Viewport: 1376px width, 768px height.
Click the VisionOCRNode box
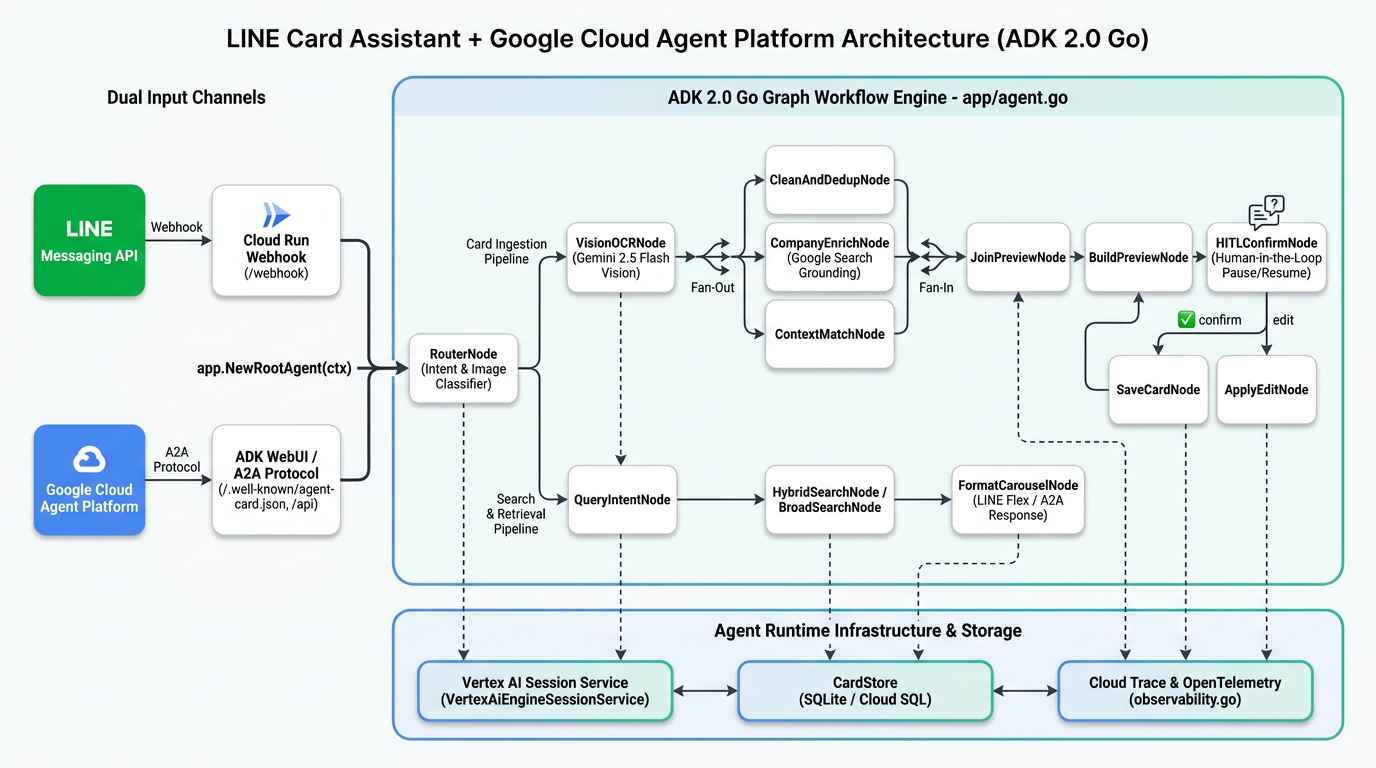[x=620, y=257]
